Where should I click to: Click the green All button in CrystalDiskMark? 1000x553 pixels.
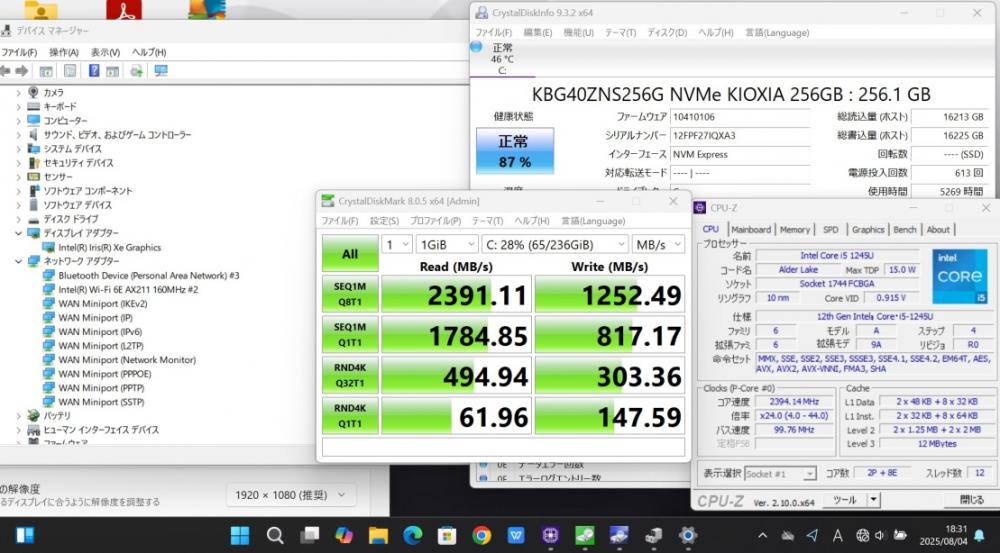[x=350, y=254]
